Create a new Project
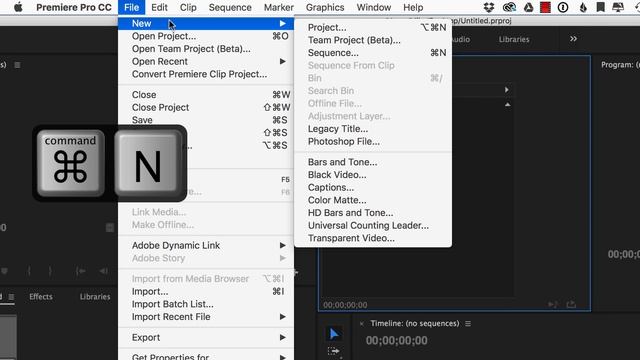The image size is (640, 360). coord(373,27)
